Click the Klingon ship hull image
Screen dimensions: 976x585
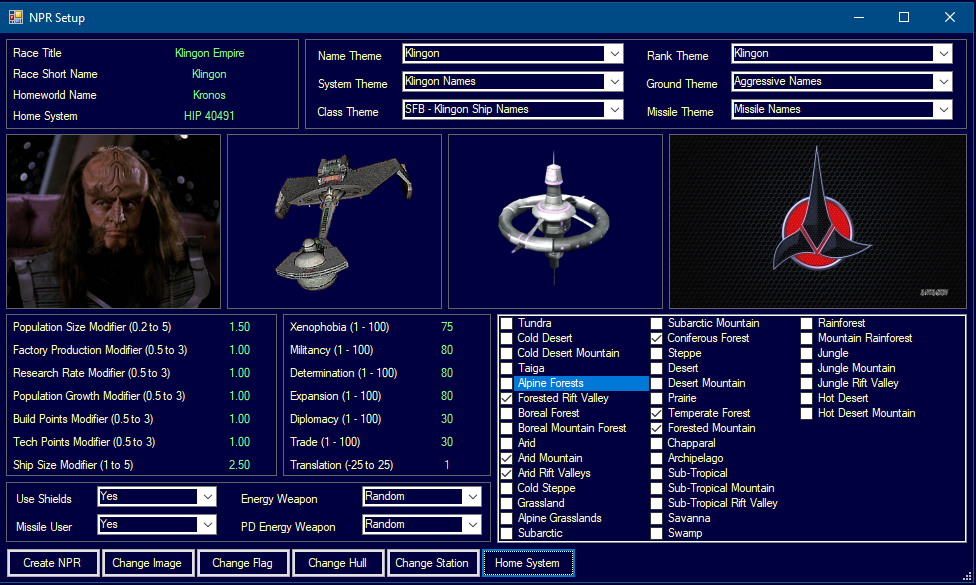pos(334,222)
